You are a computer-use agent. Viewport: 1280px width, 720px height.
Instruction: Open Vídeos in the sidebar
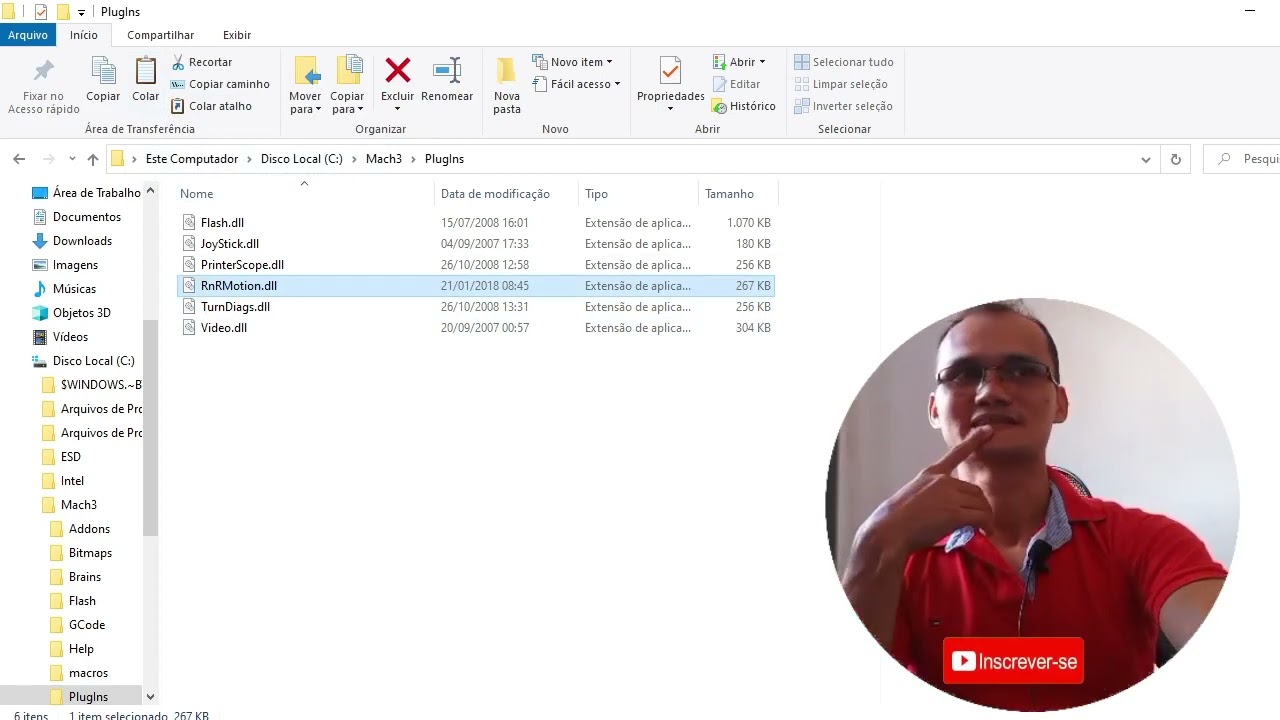[x=60, y=337]
